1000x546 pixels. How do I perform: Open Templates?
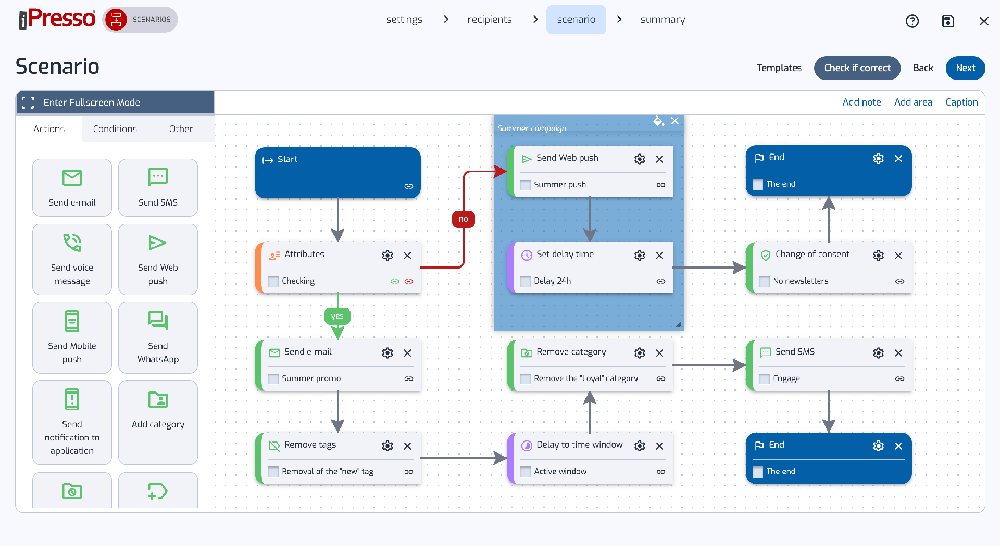779,68
